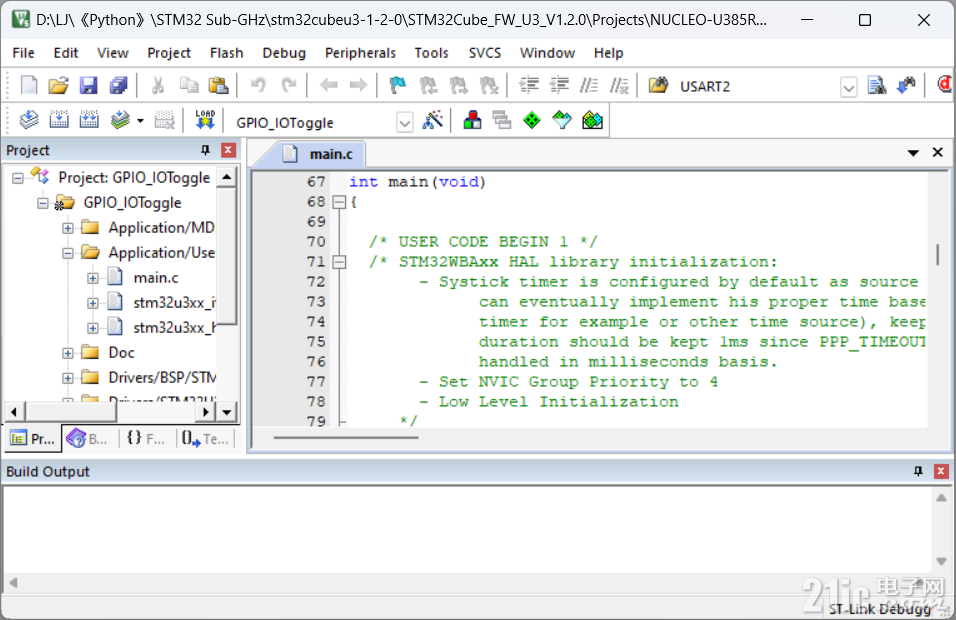Click the Project panel horizontal scrollbar

click(71, 412)
